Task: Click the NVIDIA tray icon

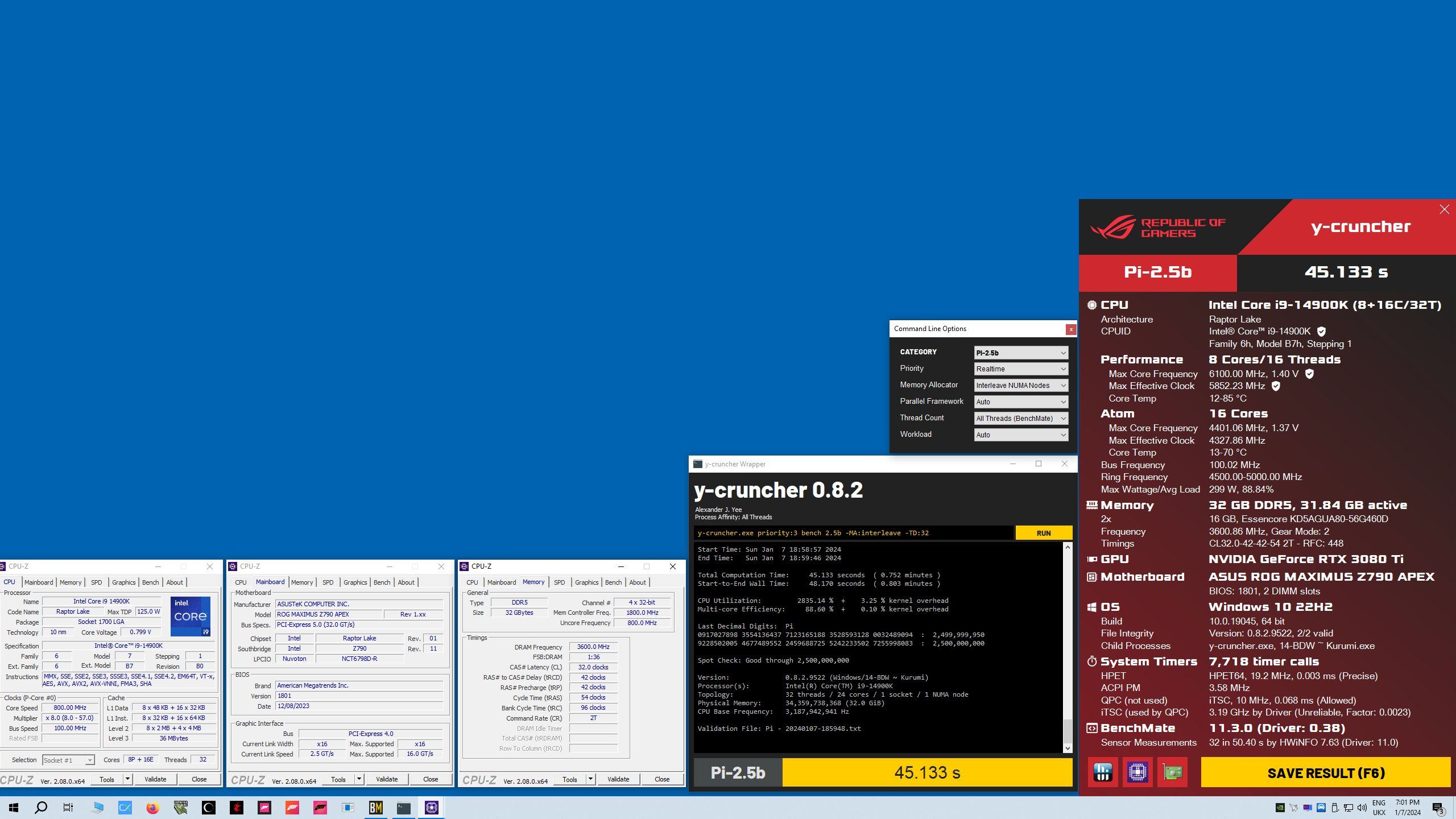Action: click(x=1280, y=808)
